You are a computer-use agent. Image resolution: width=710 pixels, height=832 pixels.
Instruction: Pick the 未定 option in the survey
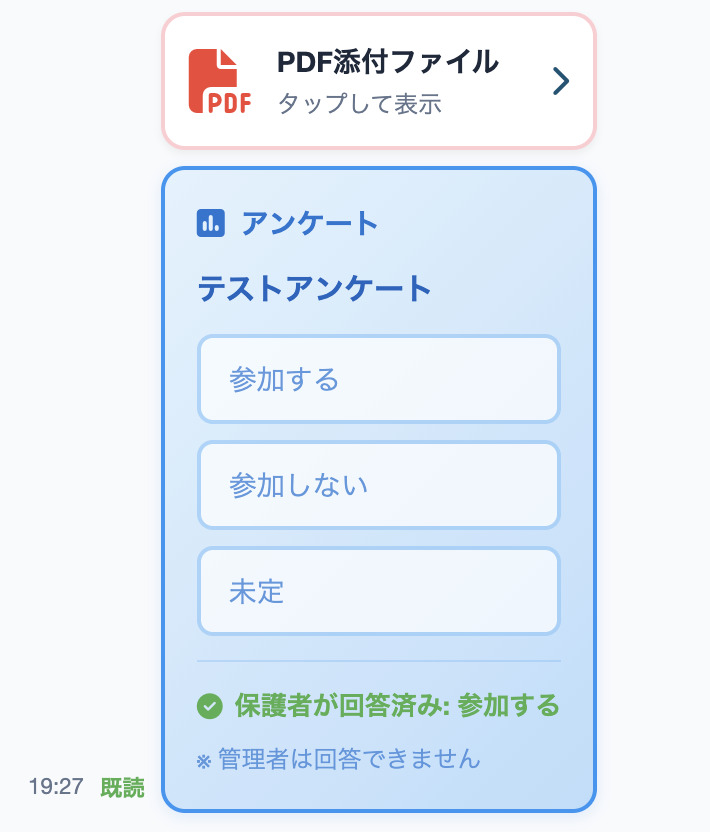point(378,591)
